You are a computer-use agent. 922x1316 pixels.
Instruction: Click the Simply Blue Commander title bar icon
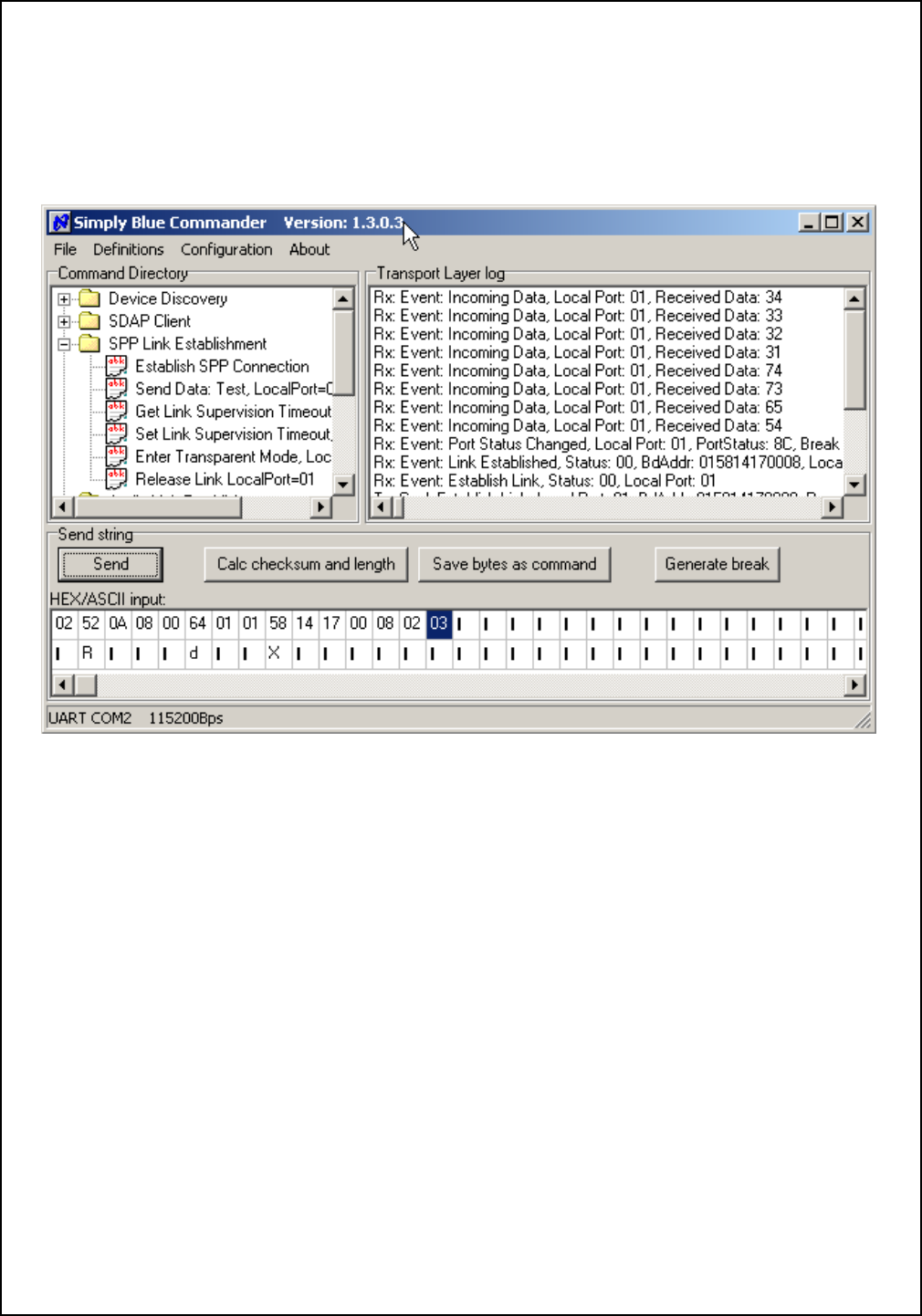pyautogui.click(x=60, y=222)
